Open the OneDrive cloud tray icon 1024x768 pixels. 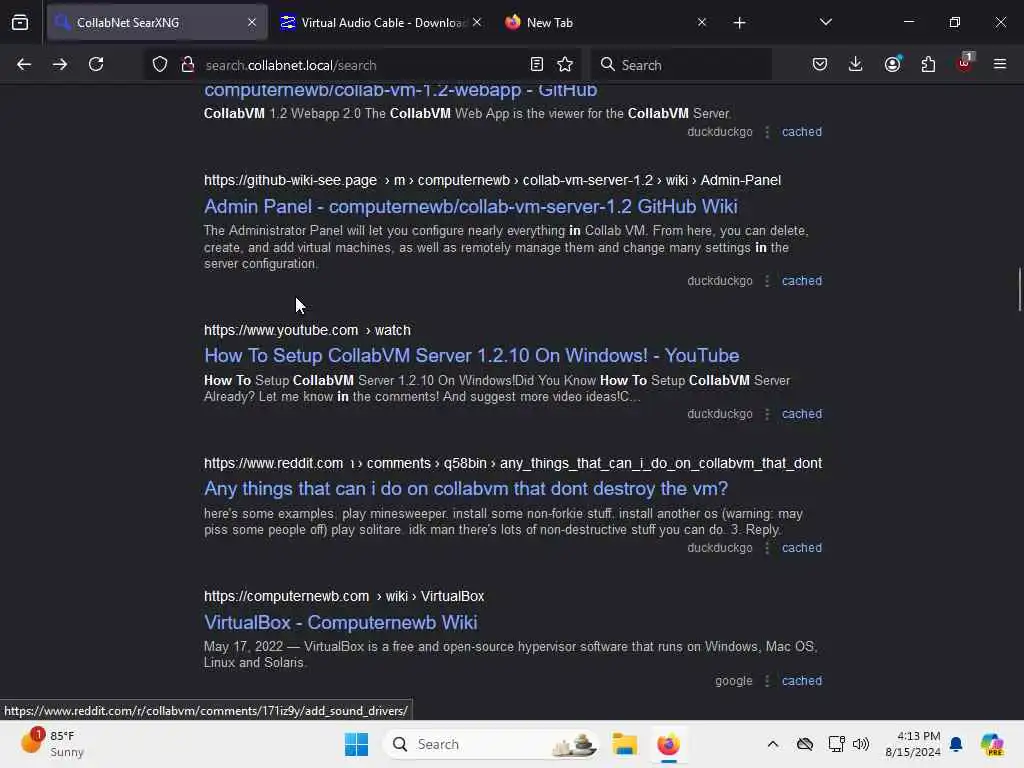tap(805, 744)
